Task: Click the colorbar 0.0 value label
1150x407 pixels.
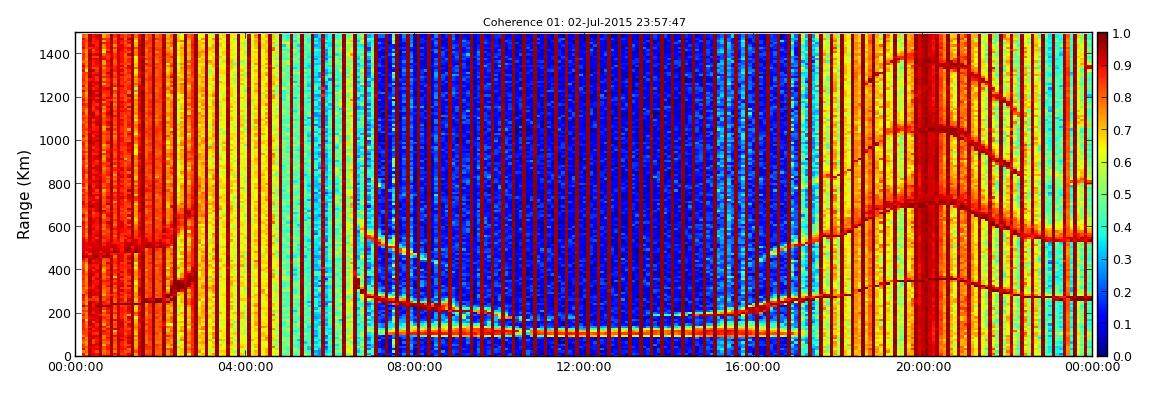Action: (x=1121, y=356)
